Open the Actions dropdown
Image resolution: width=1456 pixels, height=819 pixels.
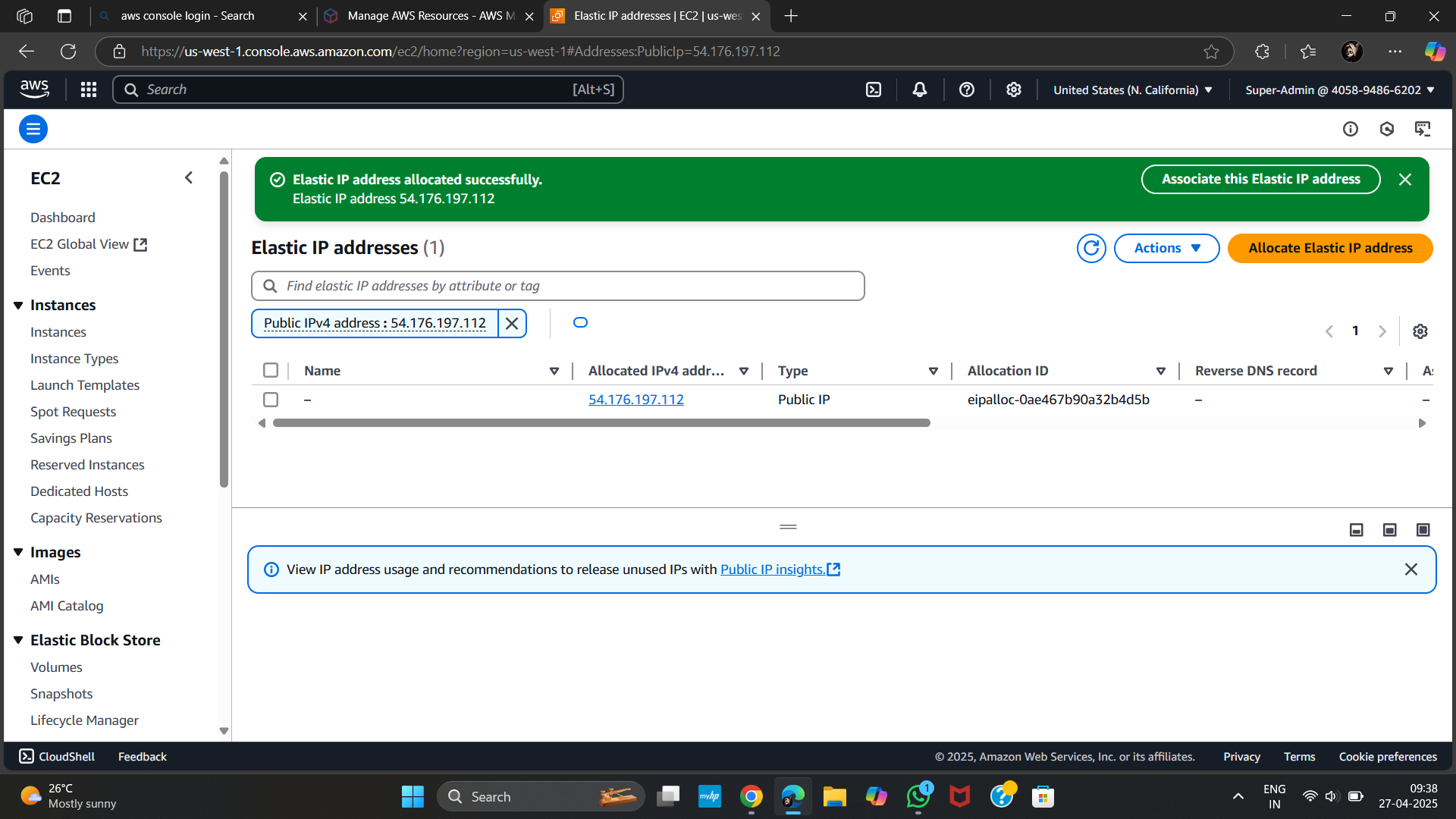coord(1166,248)
